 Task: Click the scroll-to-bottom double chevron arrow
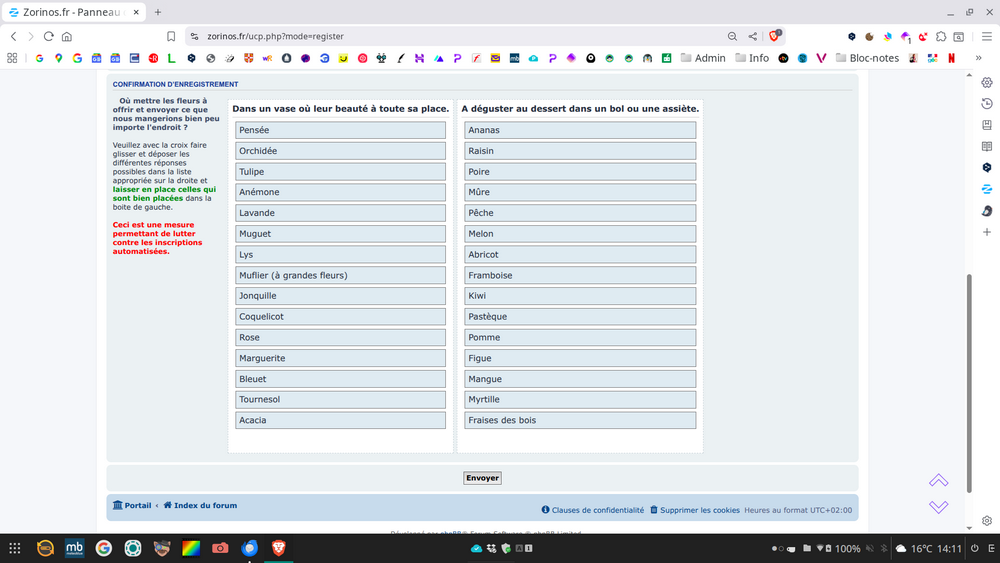click(x=938, y=507)
